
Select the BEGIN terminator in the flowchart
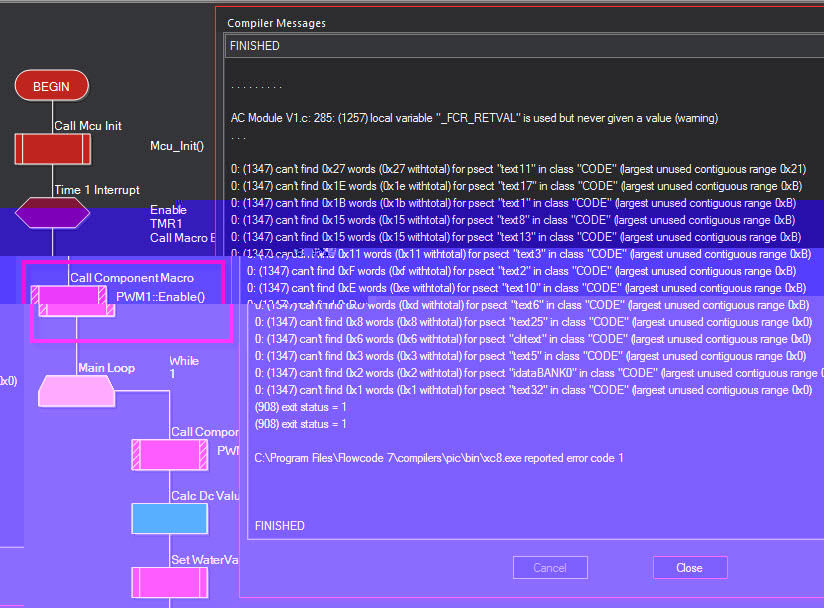pos(52,86)
